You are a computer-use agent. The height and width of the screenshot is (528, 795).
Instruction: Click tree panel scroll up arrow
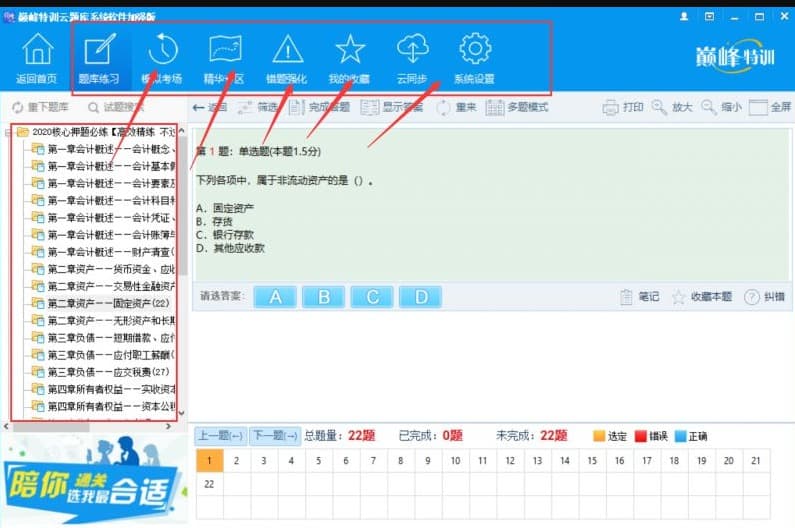182,131
